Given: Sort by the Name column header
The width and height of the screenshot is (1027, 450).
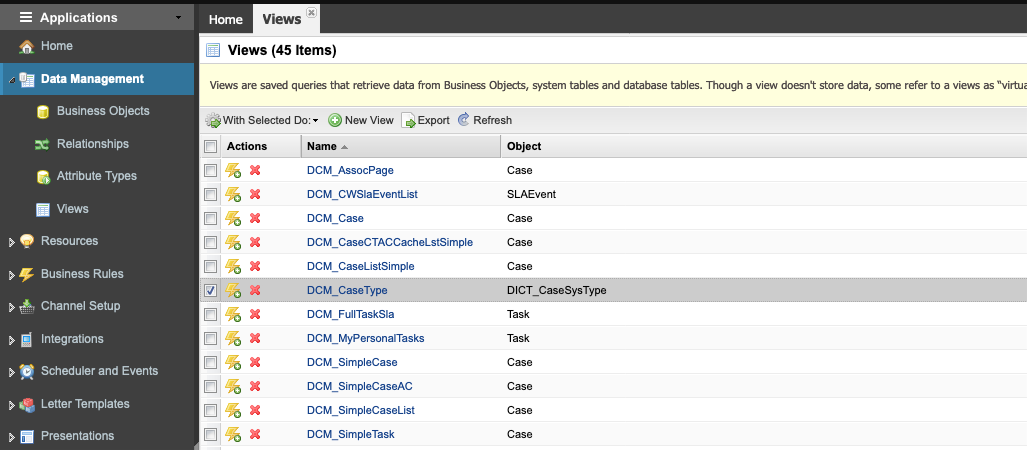Looking at the screenshot, I should [x=401, y=146].
